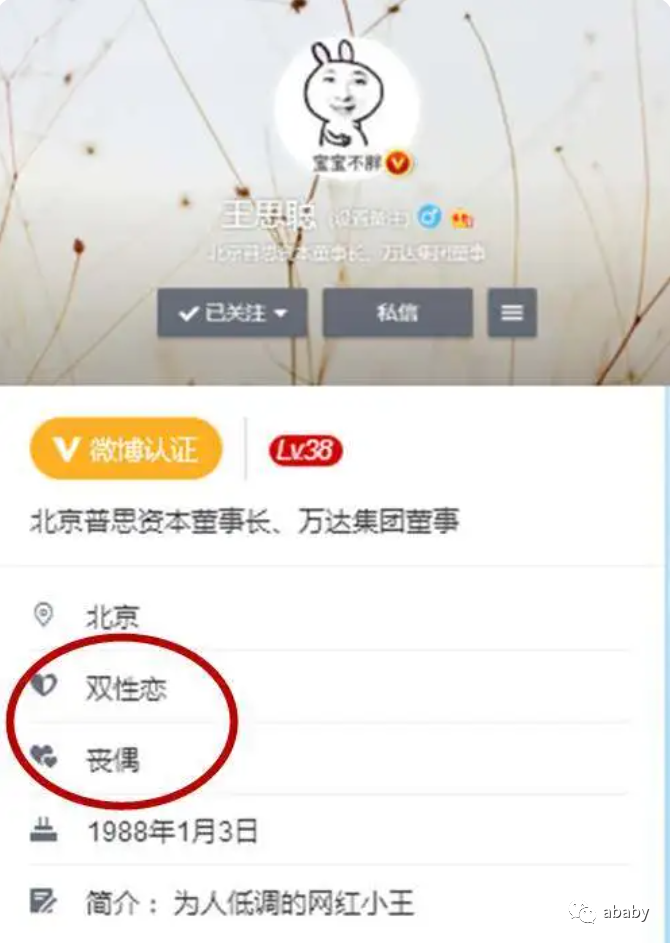Click the heart icon beside 双性恋
The width and height of the screenshot is (670, 943).
44,685
